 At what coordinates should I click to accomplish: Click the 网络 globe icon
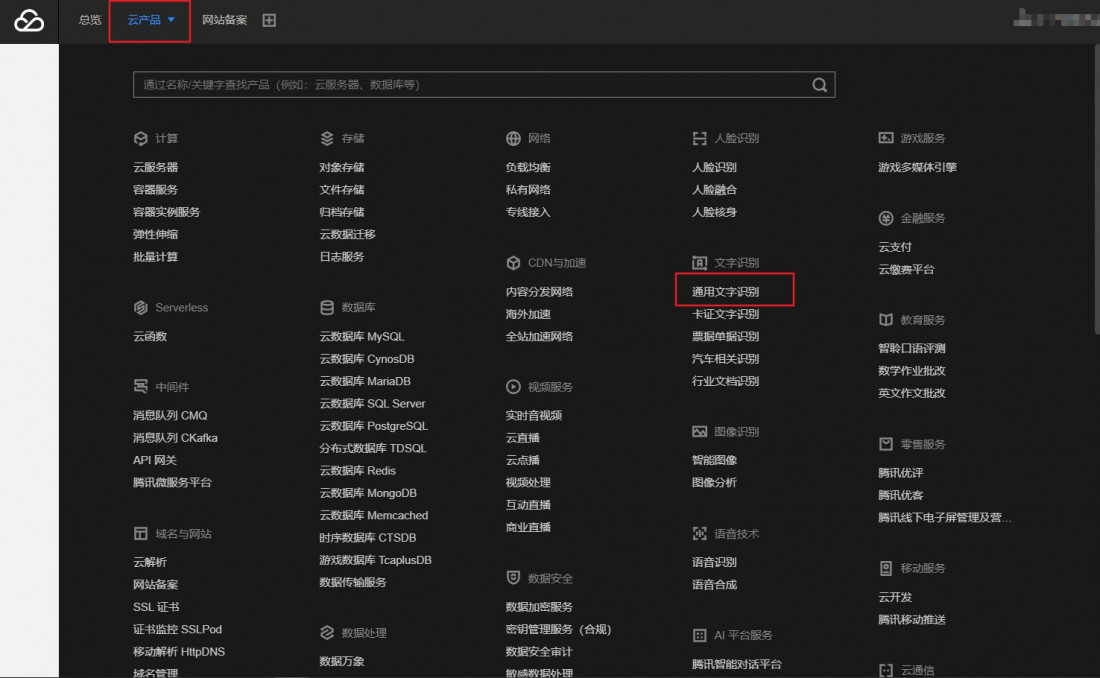[x=513, y=138]
